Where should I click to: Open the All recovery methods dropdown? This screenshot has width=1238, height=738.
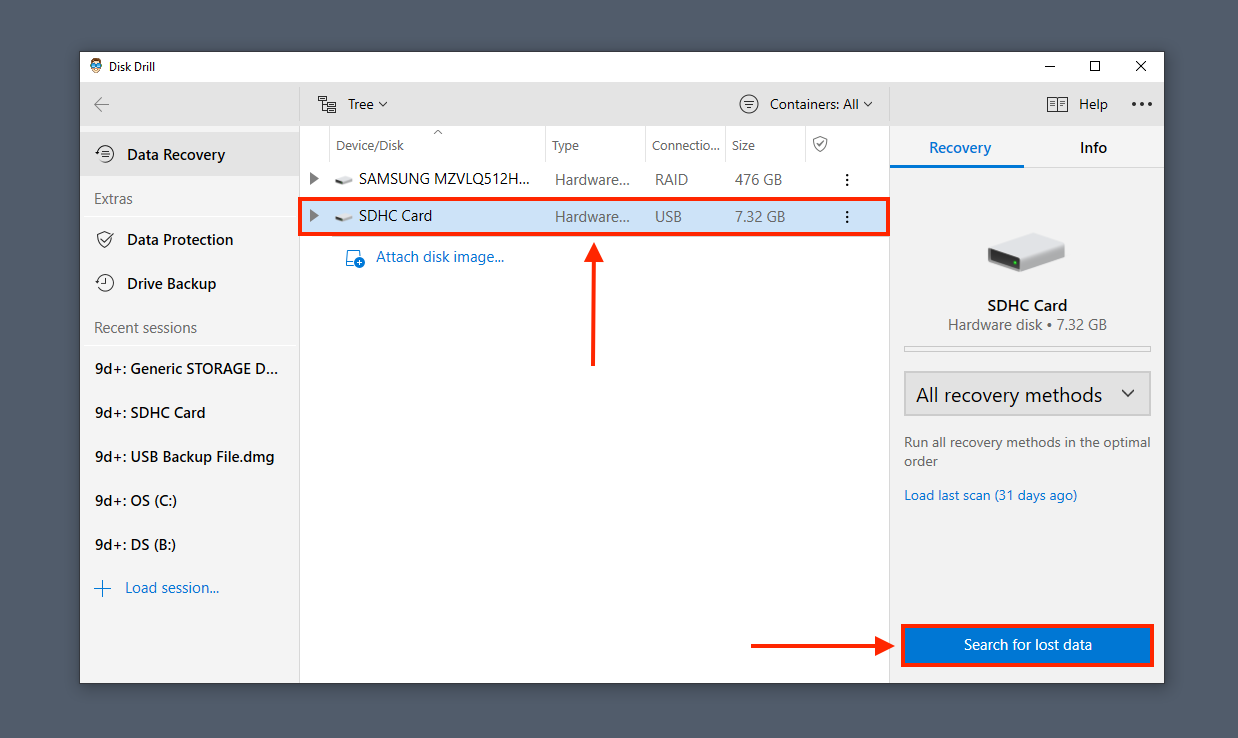click(1027, 394)
